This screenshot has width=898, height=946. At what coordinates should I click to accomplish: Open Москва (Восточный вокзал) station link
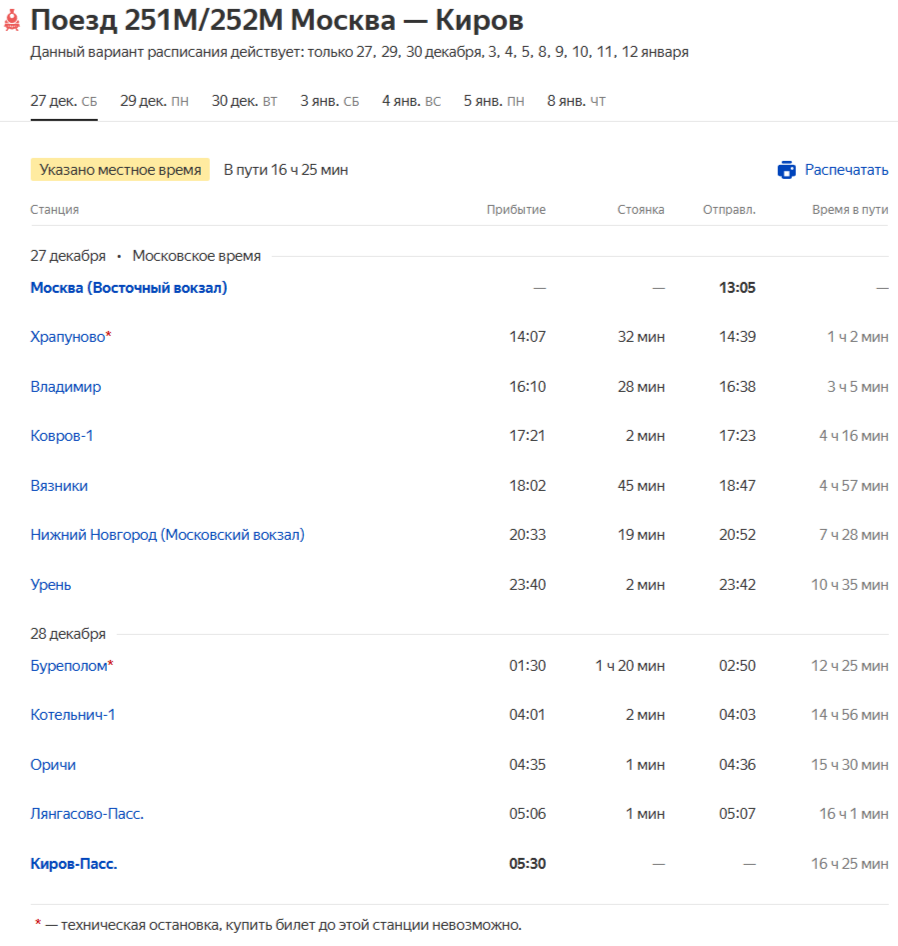(129, 288)
